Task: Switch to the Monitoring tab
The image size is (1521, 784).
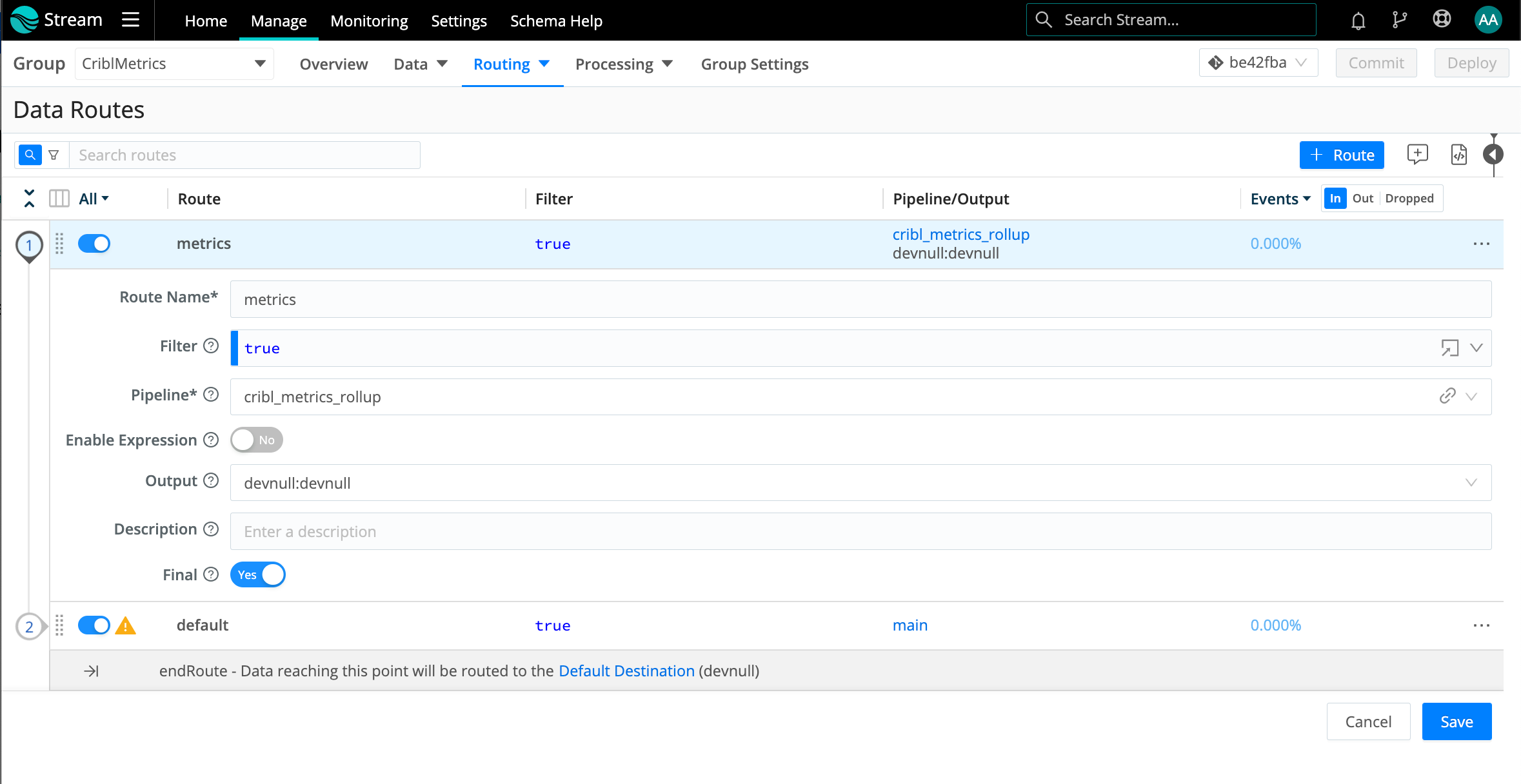Action: (x=368, y=20)
